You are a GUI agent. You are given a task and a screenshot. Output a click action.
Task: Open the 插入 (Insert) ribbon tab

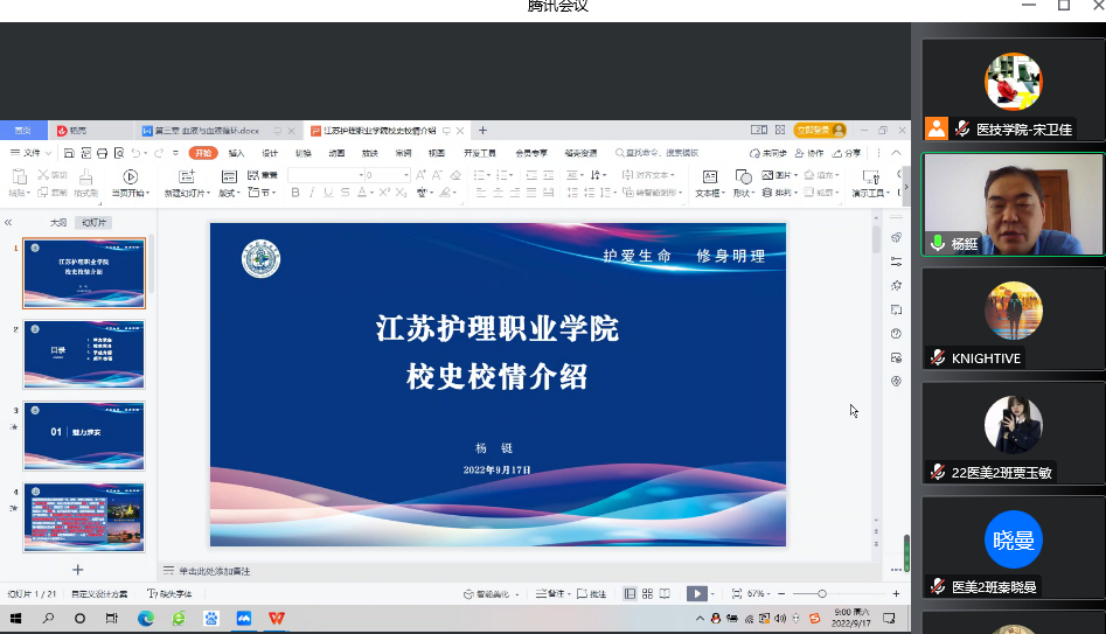pos(236,153)
